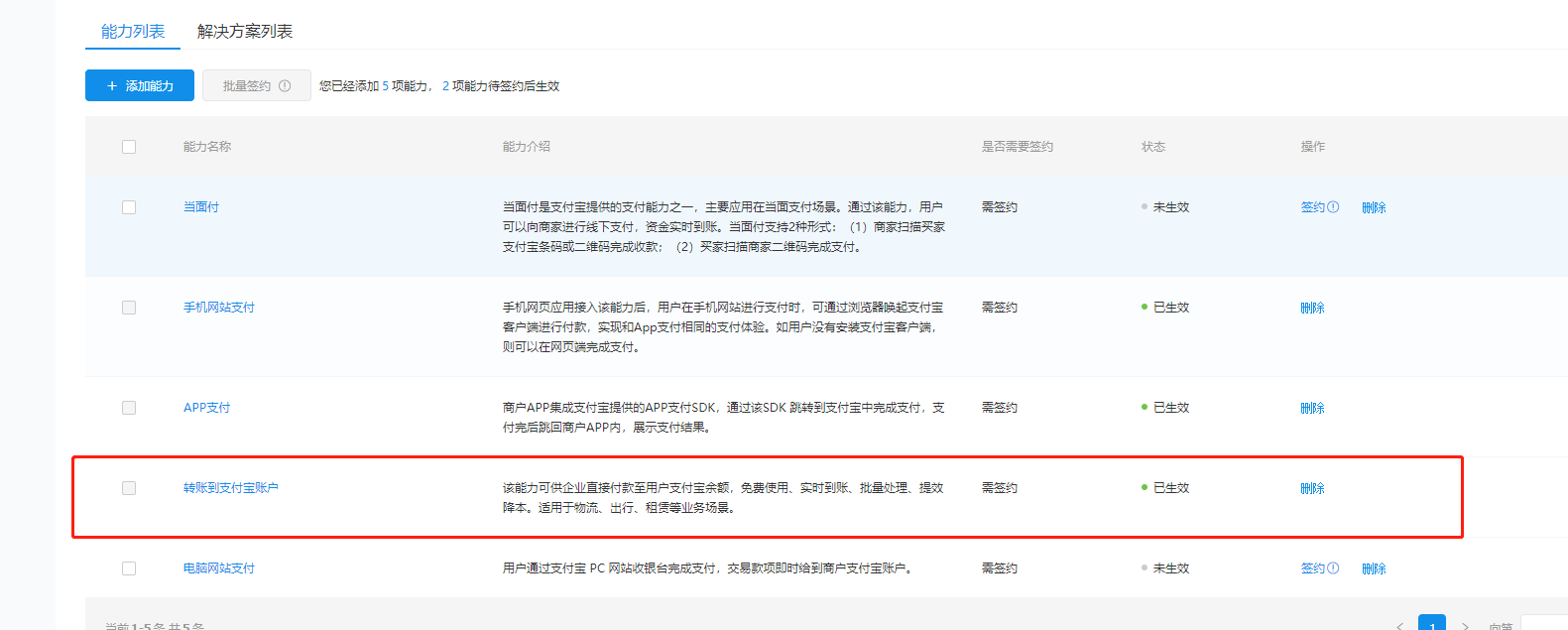Check the 当面付 row checkbox
1568x630 pixels.
click(x=129, y=207)
